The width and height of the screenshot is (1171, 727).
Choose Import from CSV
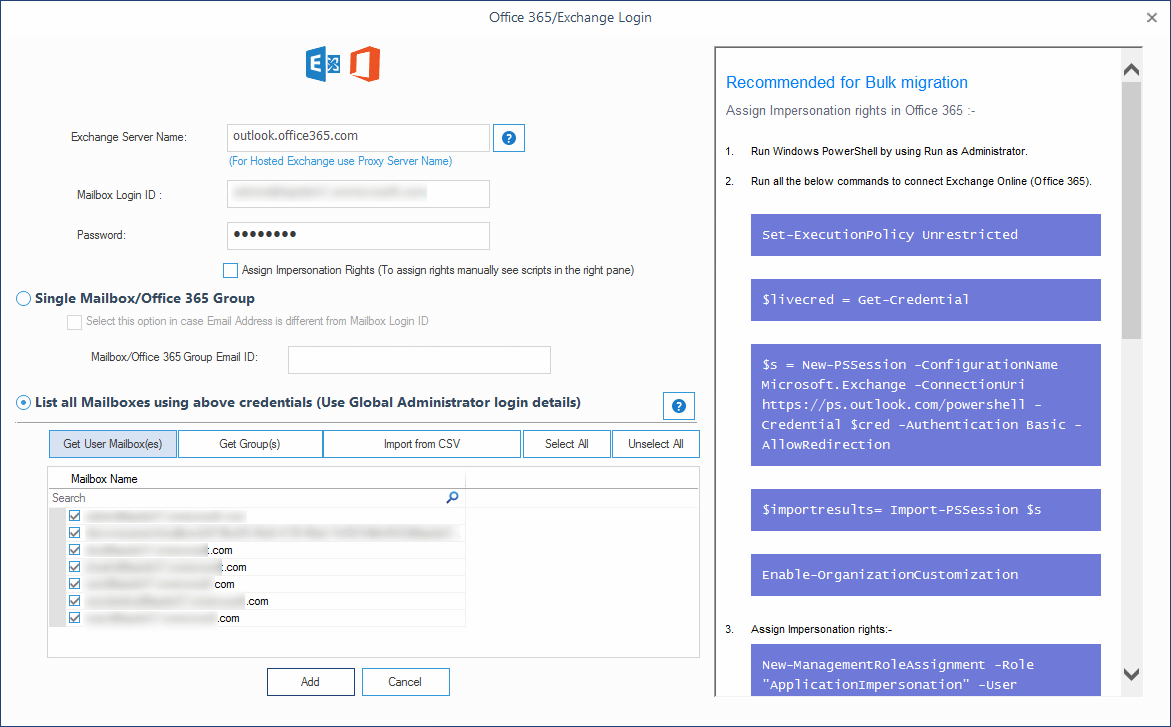422,444
